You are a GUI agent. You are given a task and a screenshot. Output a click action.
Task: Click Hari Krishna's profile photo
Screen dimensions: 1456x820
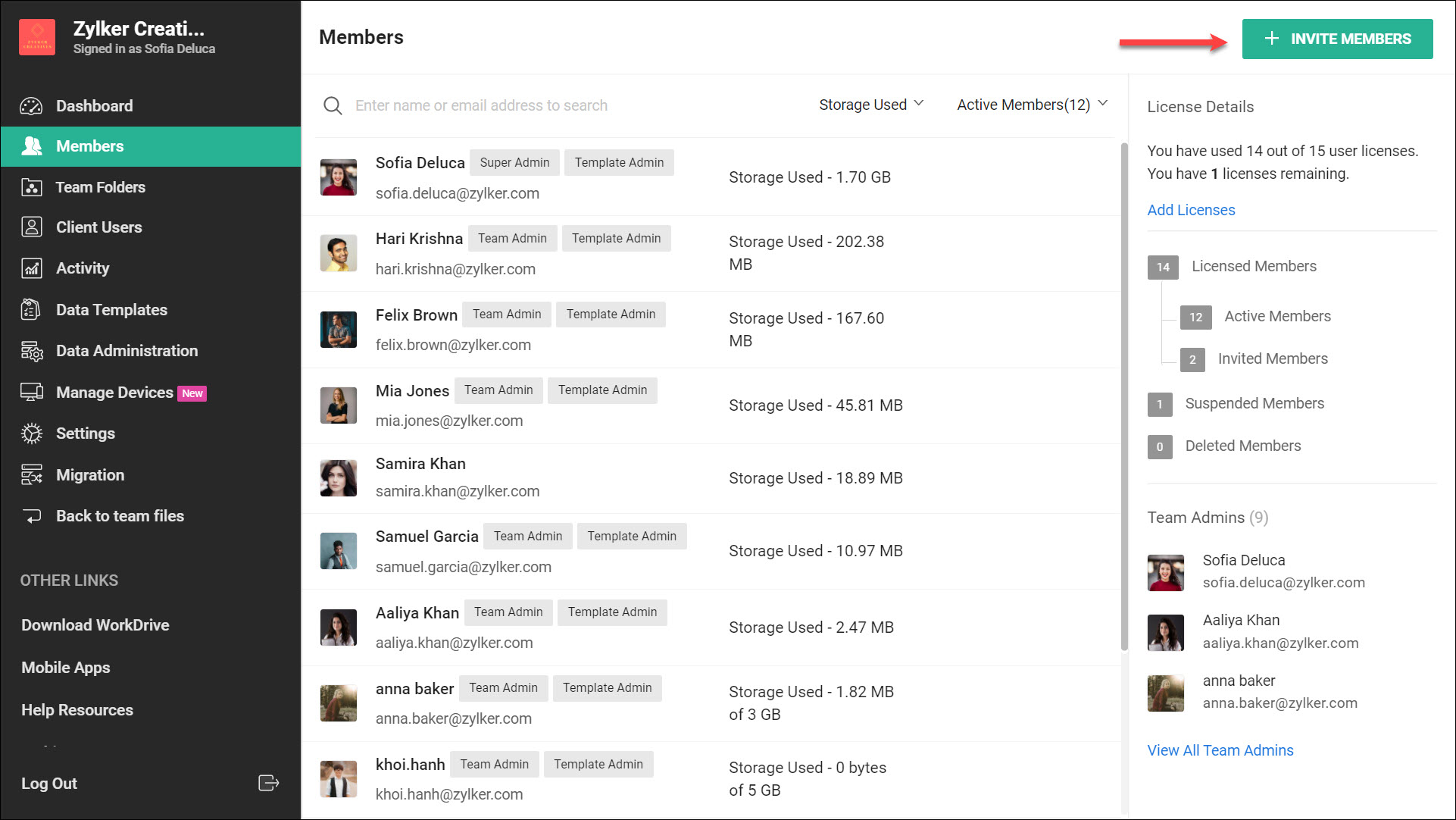pos(338,254)
